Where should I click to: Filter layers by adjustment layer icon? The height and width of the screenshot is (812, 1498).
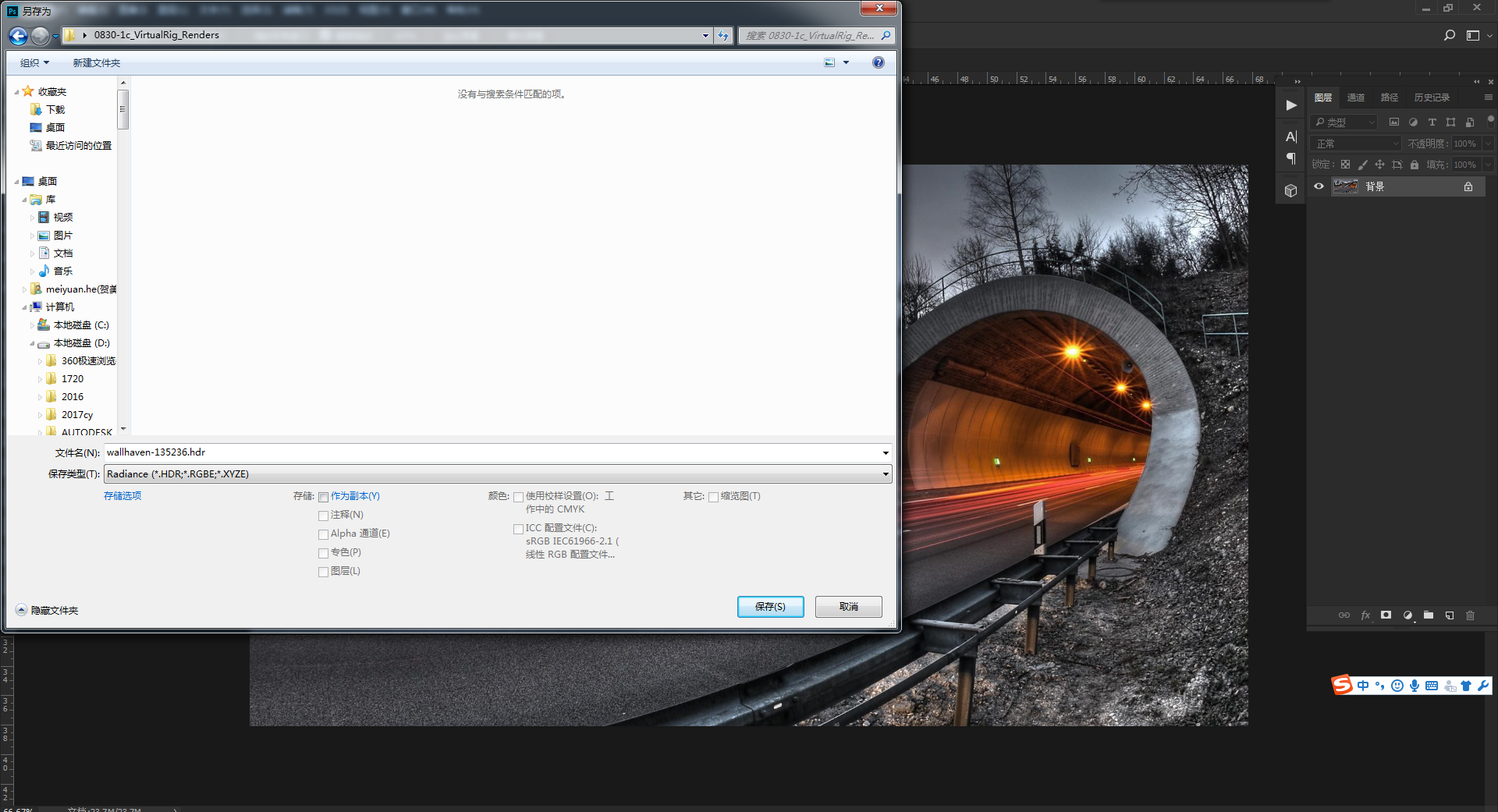point(1413,122)
